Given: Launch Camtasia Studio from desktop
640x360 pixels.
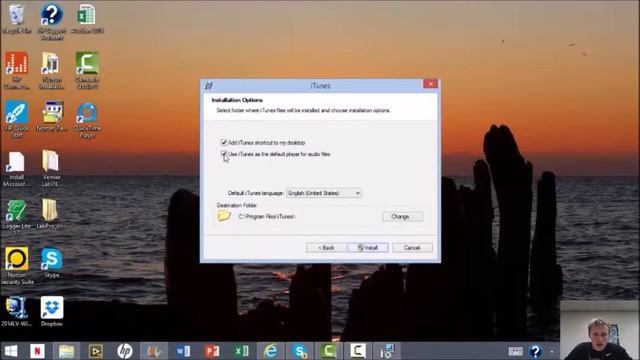Looking at the screenshot, I should [x=87, y=70].
